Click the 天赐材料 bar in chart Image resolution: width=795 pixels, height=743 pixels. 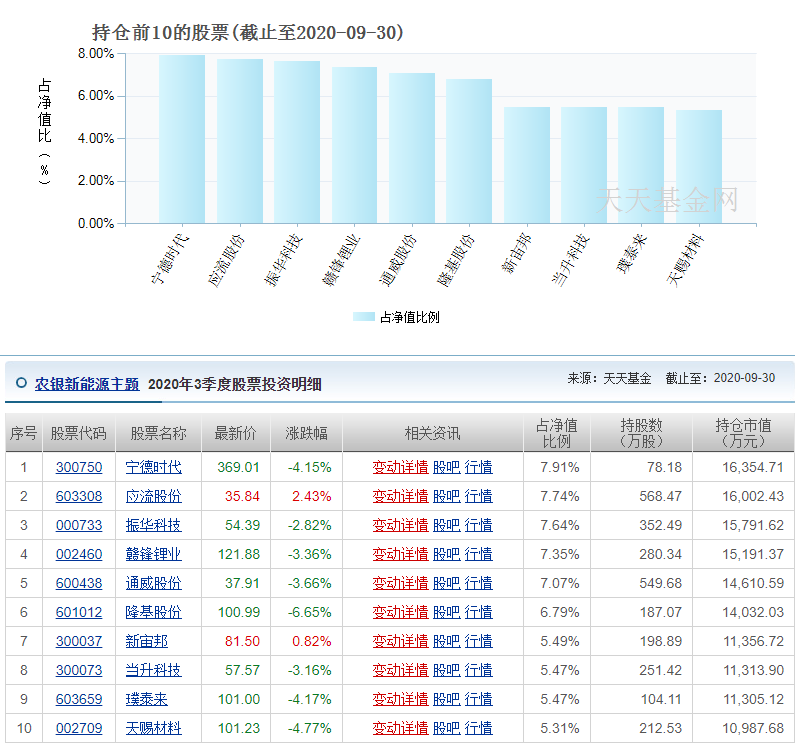click(x=699, y=167)
